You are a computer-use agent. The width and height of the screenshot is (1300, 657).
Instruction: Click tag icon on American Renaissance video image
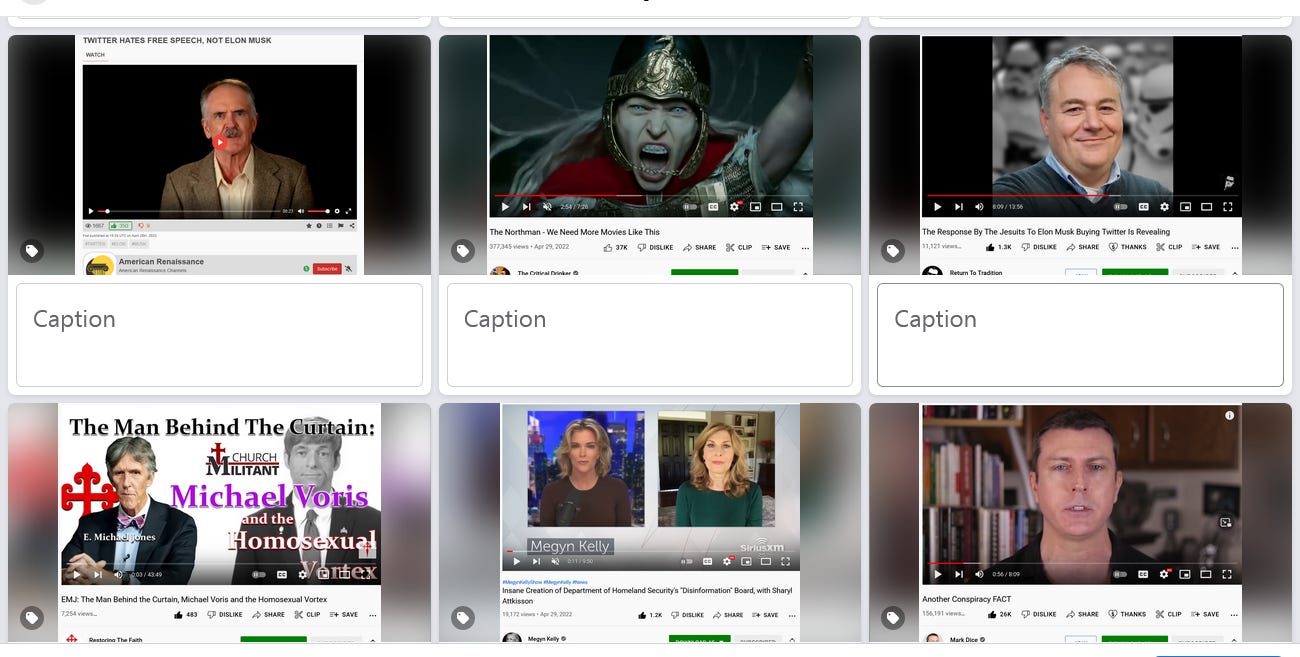point(32,251)
